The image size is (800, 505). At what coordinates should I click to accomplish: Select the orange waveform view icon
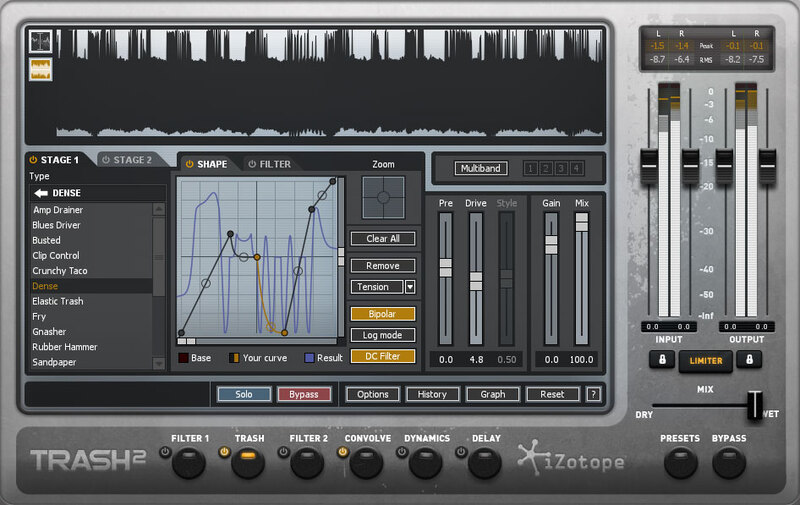pyautogui.click(x=42, y=69)
